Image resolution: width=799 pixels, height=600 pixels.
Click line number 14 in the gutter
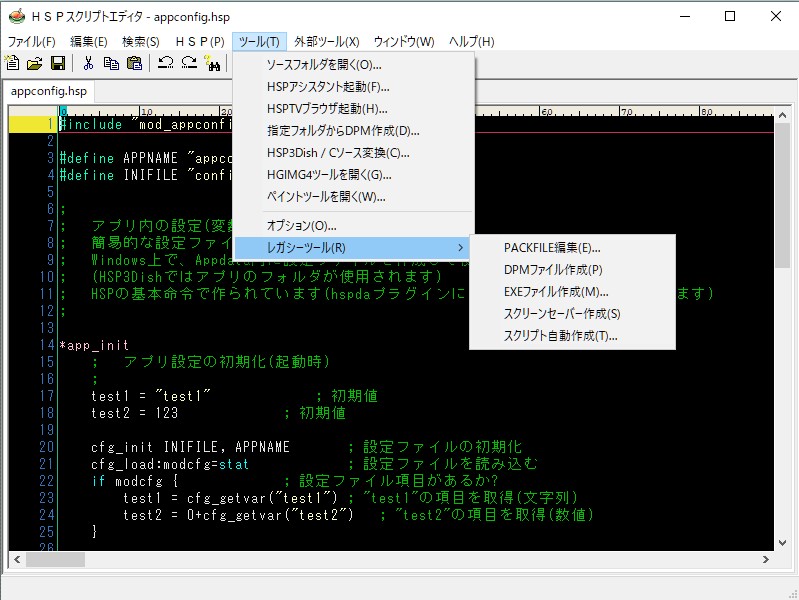[x=46, y=345]
